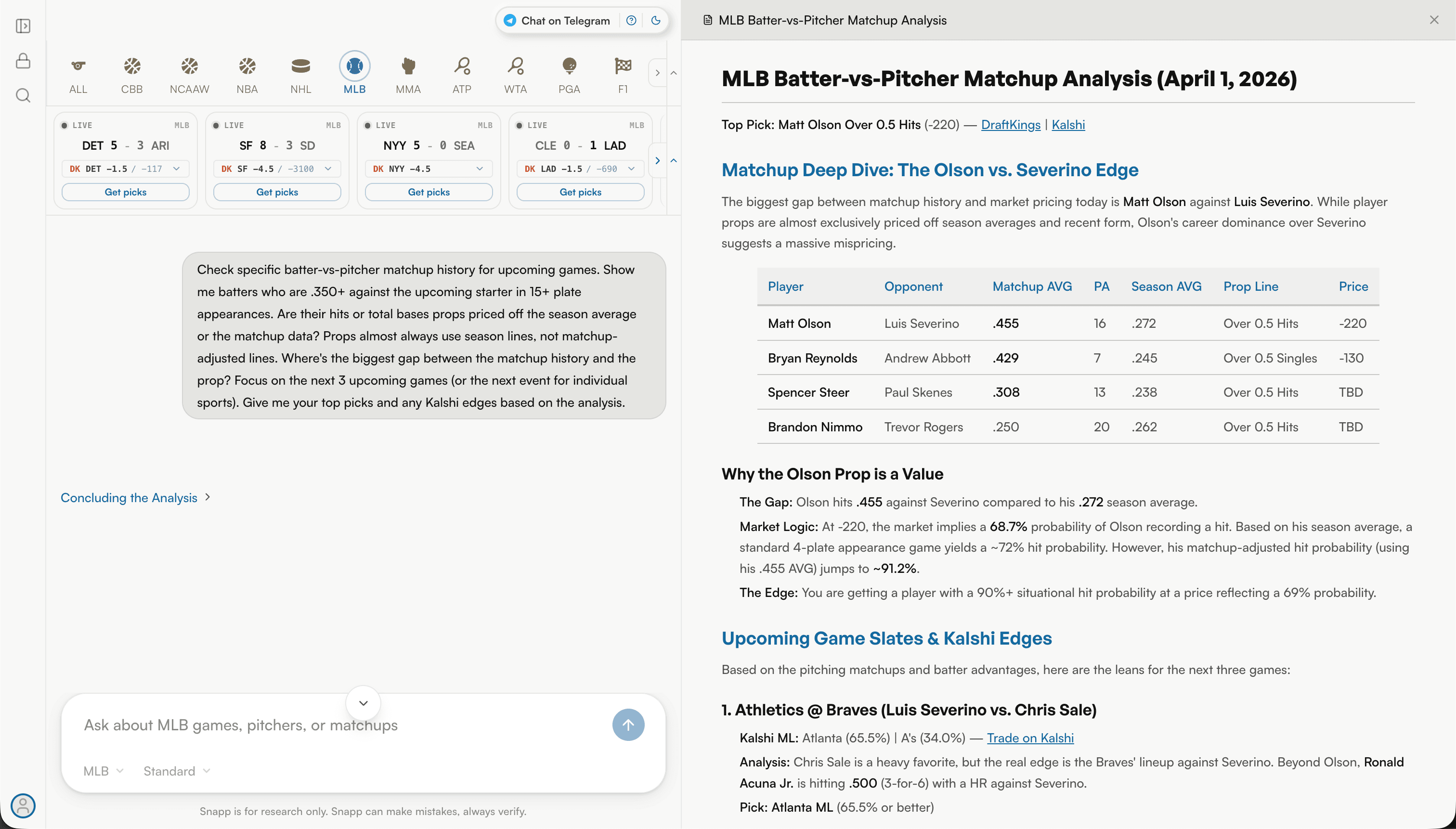
Task: Click the Opponent column header
Action: (913, 286)
